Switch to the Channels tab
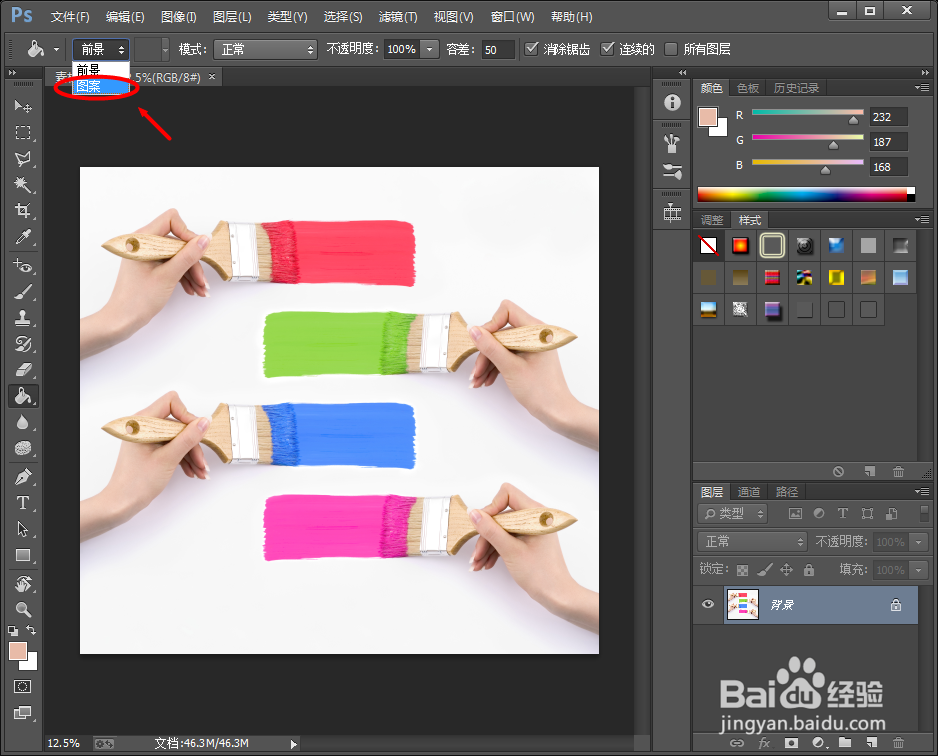 tap(749, 492)
